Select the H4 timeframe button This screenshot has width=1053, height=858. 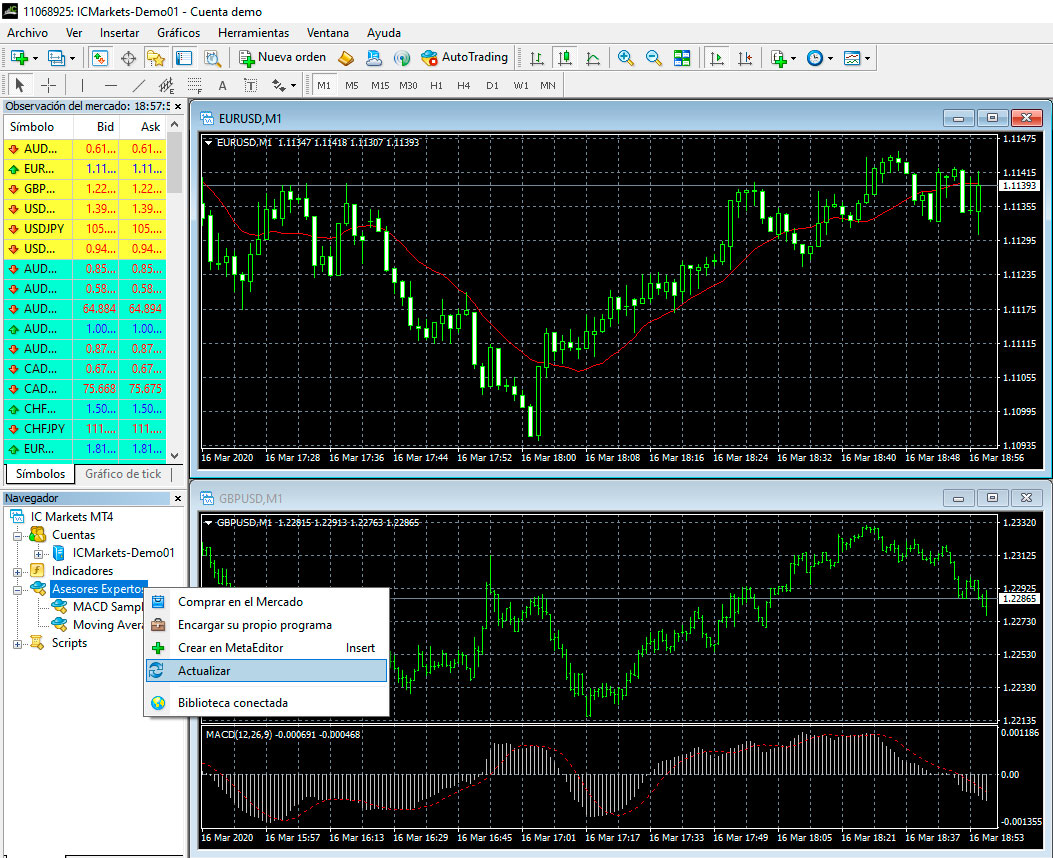[464, 86]
